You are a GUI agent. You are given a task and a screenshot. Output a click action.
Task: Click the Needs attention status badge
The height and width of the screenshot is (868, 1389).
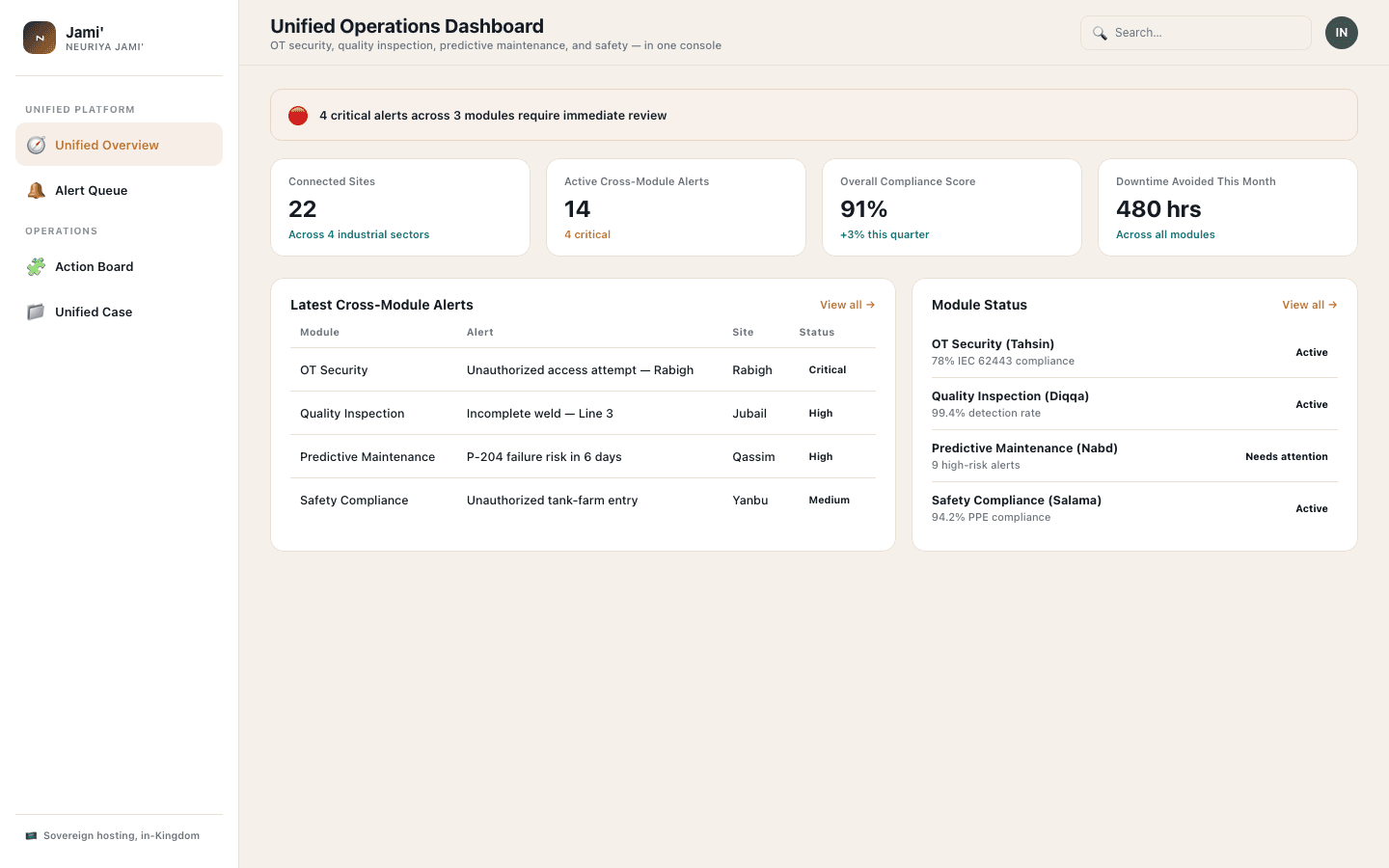(1286, 456)
